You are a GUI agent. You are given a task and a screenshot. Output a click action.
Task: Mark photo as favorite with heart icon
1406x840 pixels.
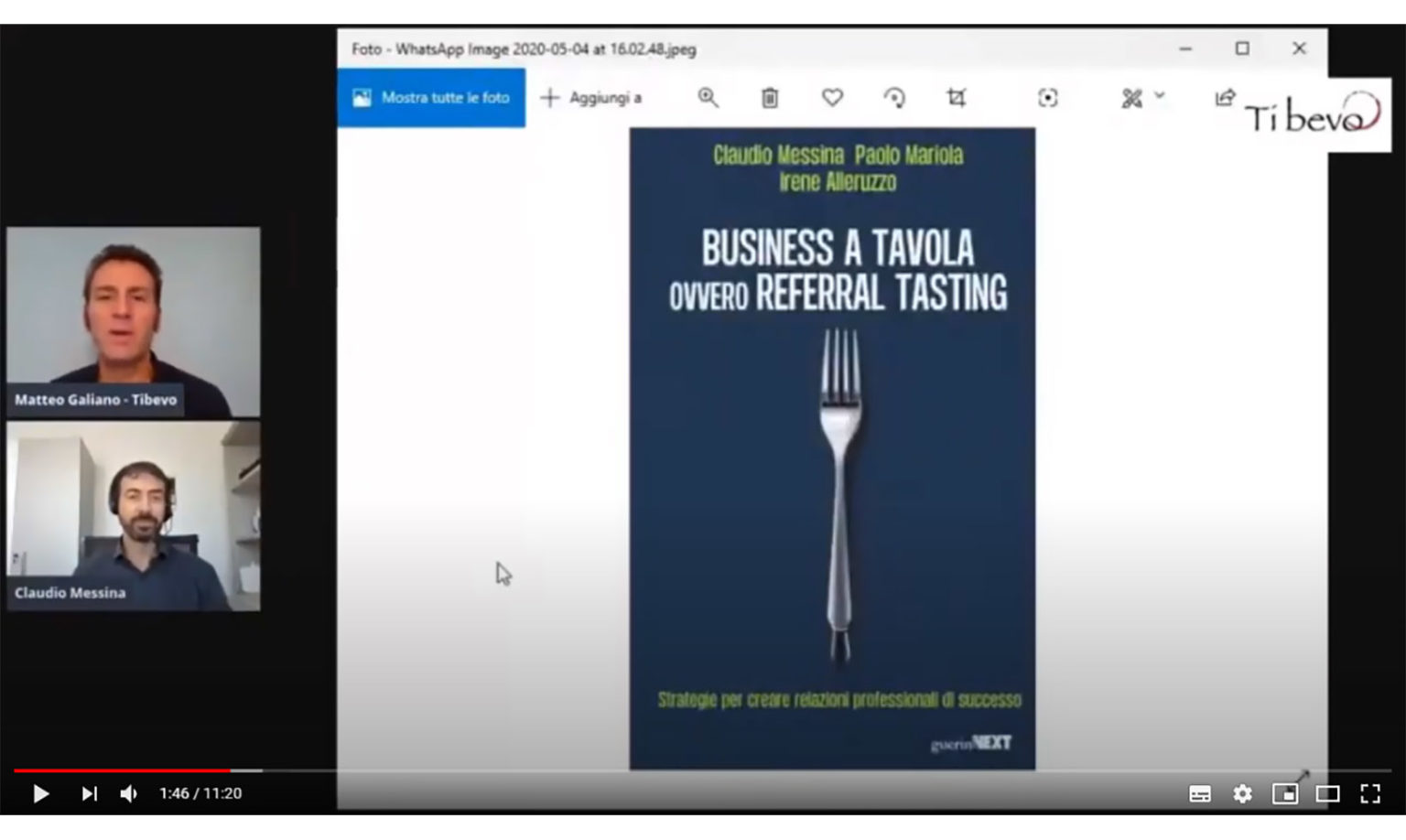tap(832, 97)
